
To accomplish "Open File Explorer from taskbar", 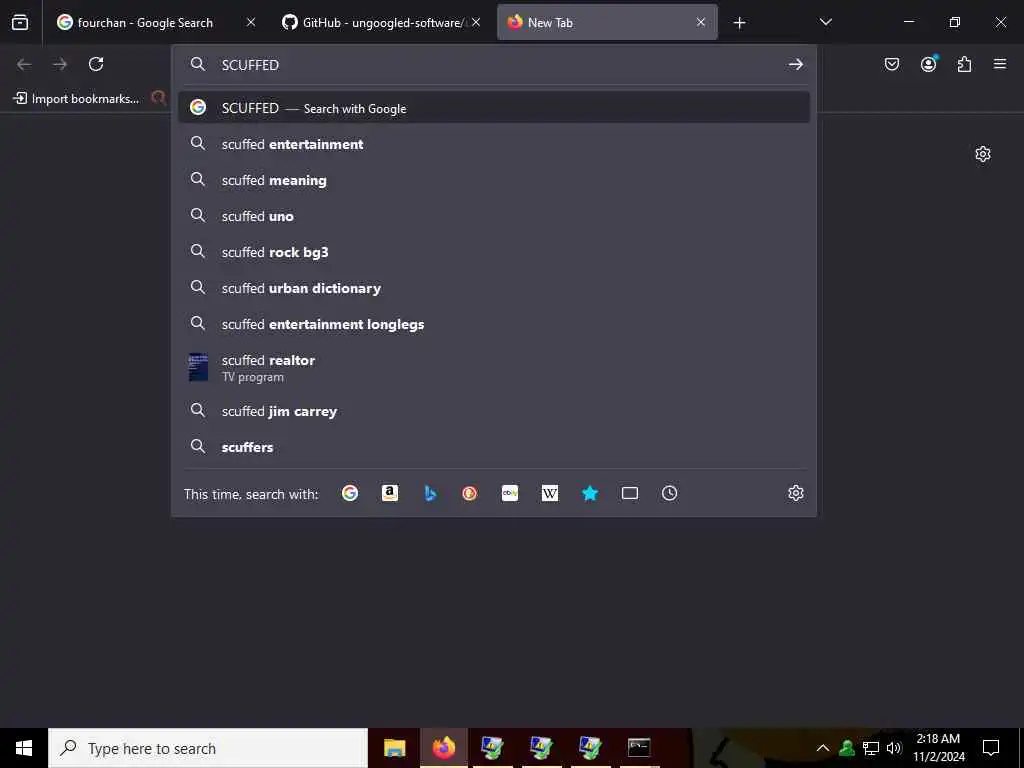I will click(x=394, y=748).
